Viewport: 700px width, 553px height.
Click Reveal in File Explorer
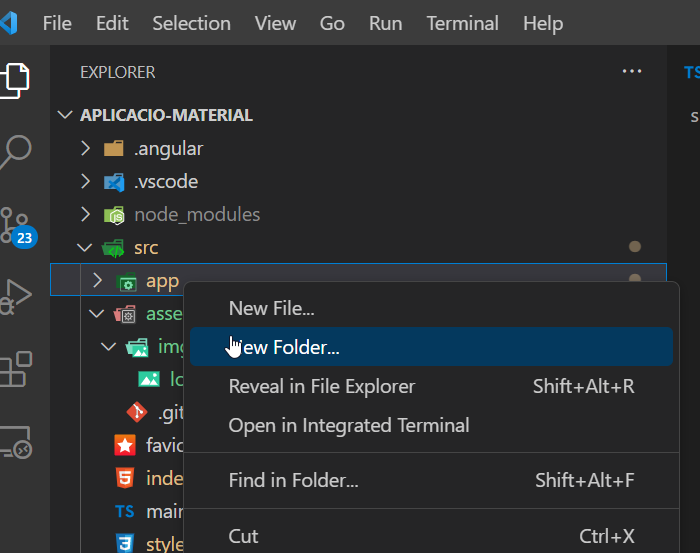point(321,386)
